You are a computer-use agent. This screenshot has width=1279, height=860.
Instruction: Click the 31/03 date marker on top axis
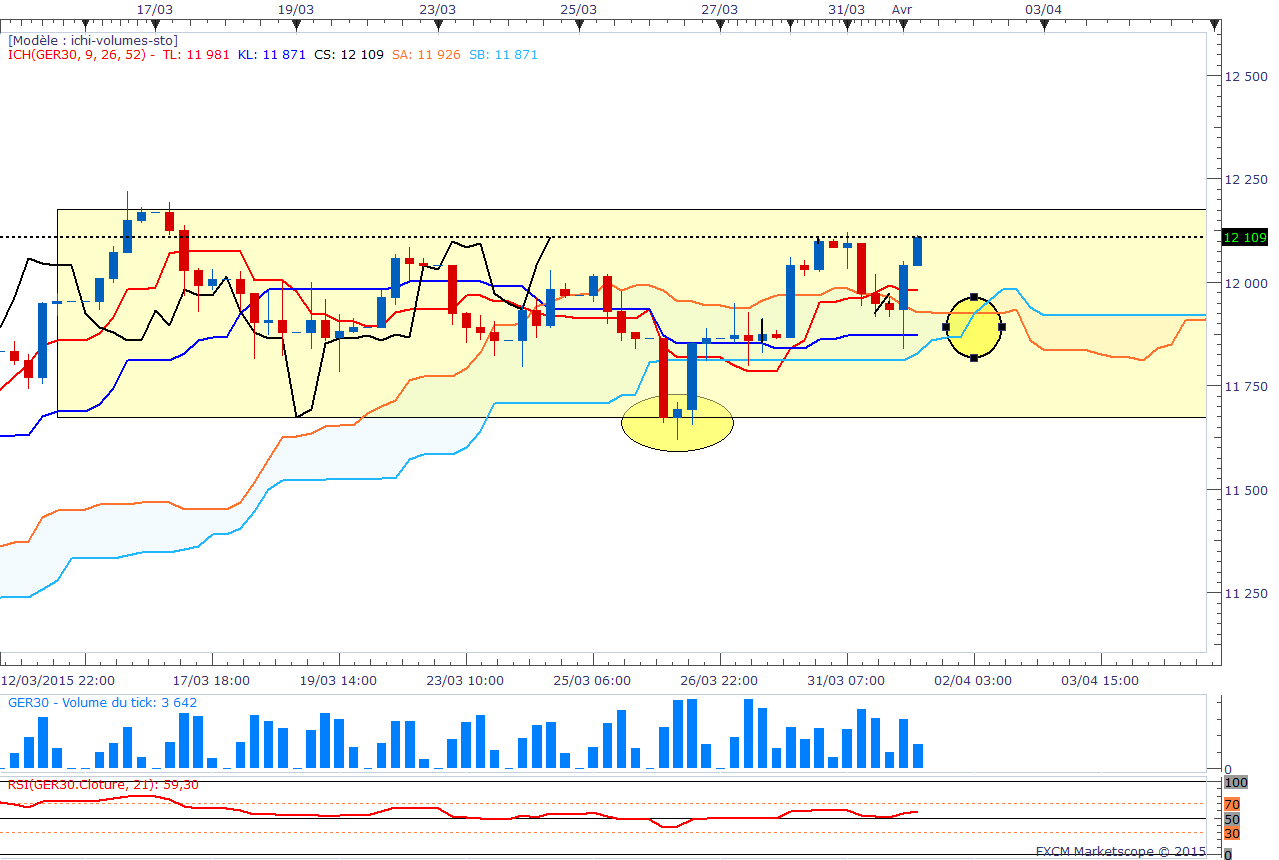pos(847,9)
